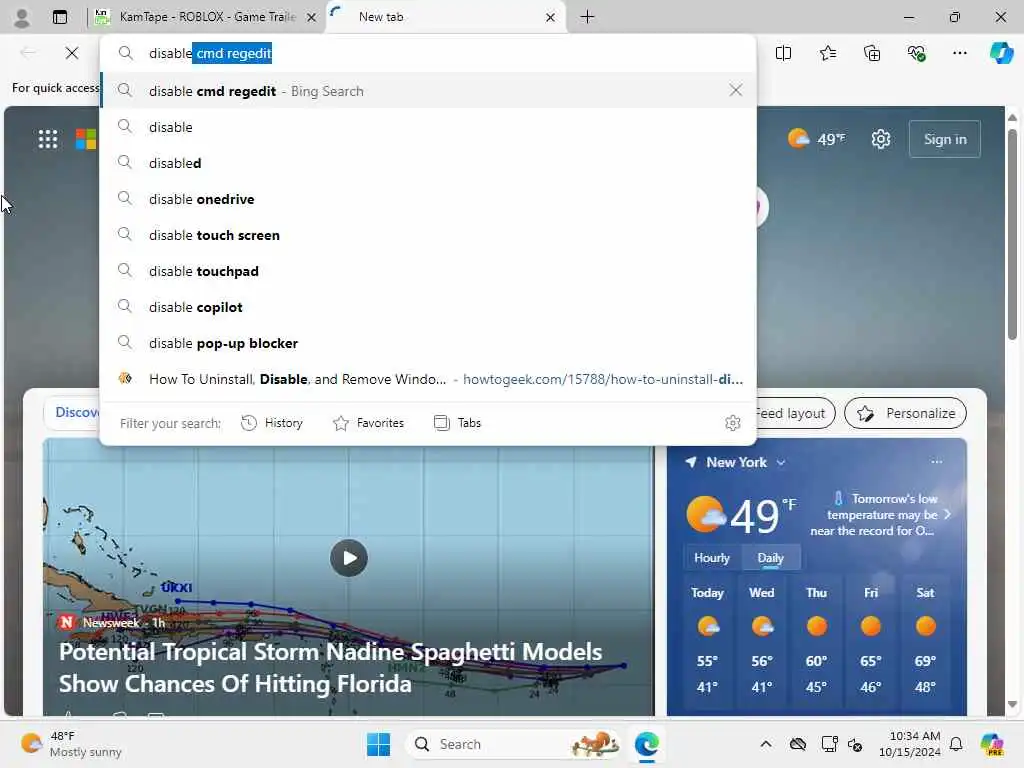Open the notifications bell icon
Screen dimensions: 1024x768
click(x=956, y=744)
